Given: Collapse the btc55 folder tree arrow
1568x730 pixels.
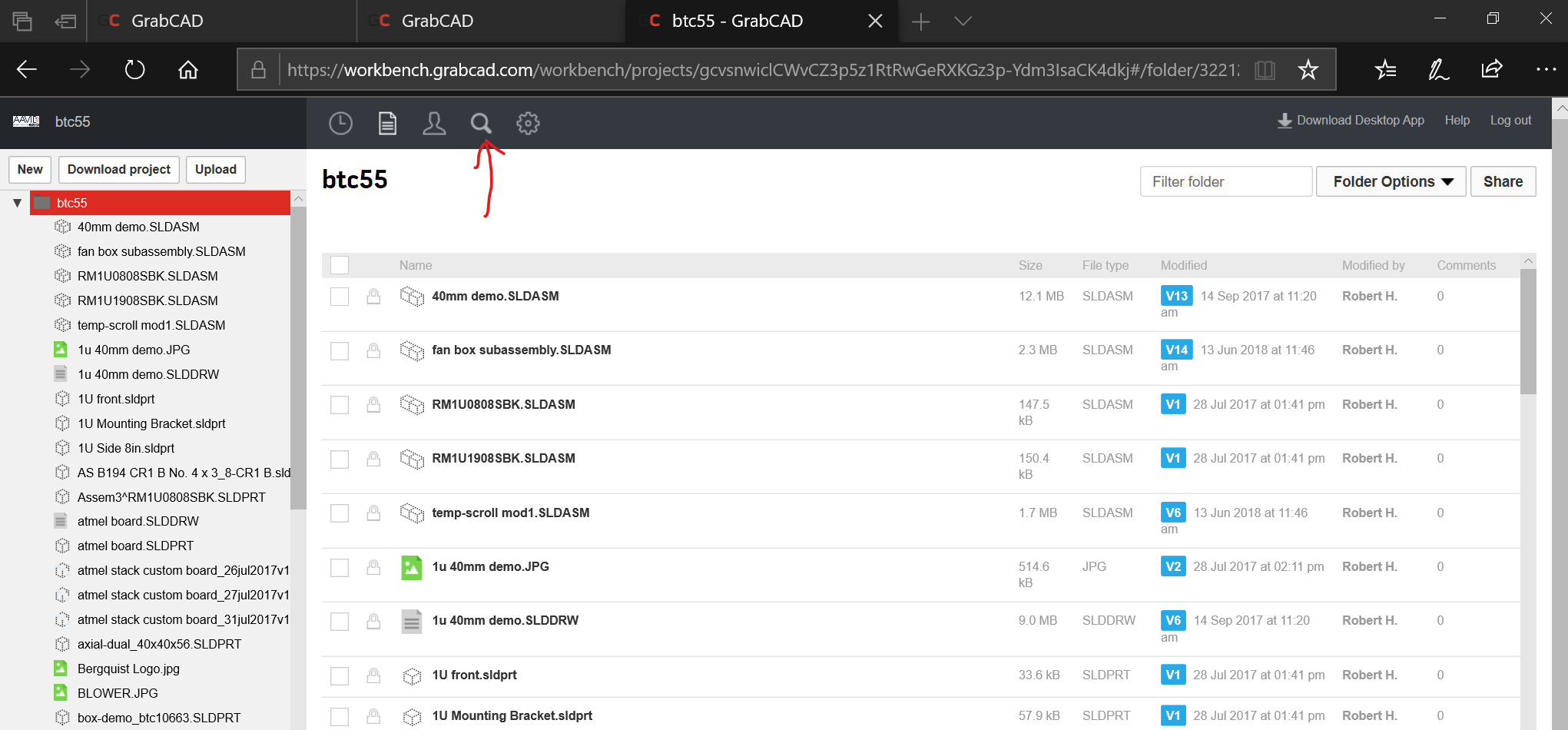Looking at the screenshot, I should [17, 203].
